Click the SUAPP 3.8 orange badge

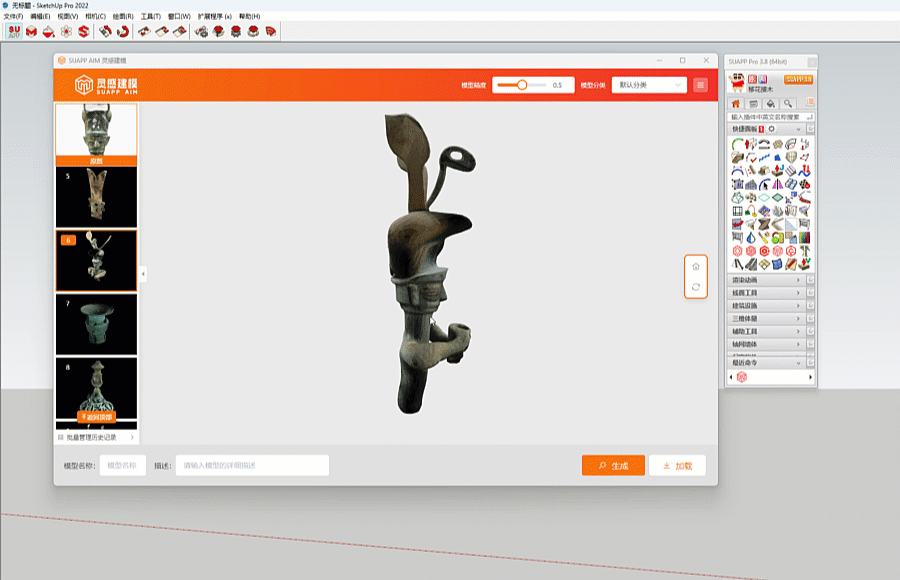click(798, 78)
